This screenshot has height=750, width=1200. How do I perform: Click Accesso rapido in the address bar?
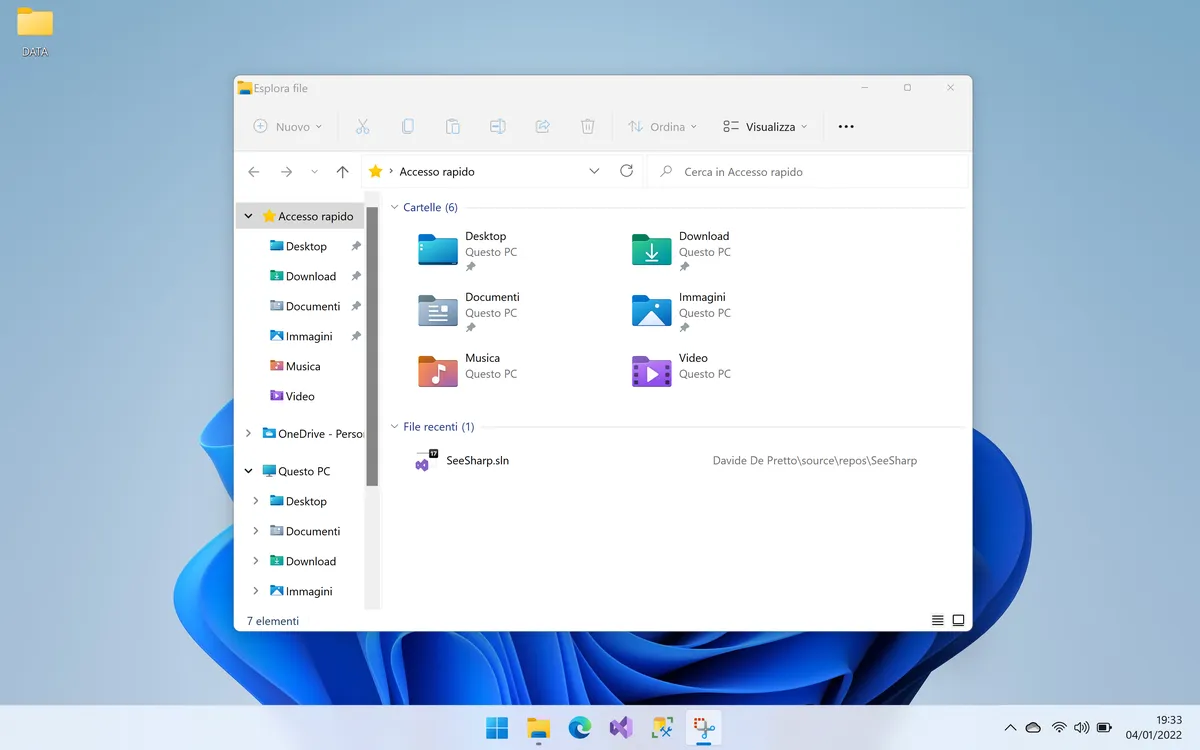tap(437, 172)
